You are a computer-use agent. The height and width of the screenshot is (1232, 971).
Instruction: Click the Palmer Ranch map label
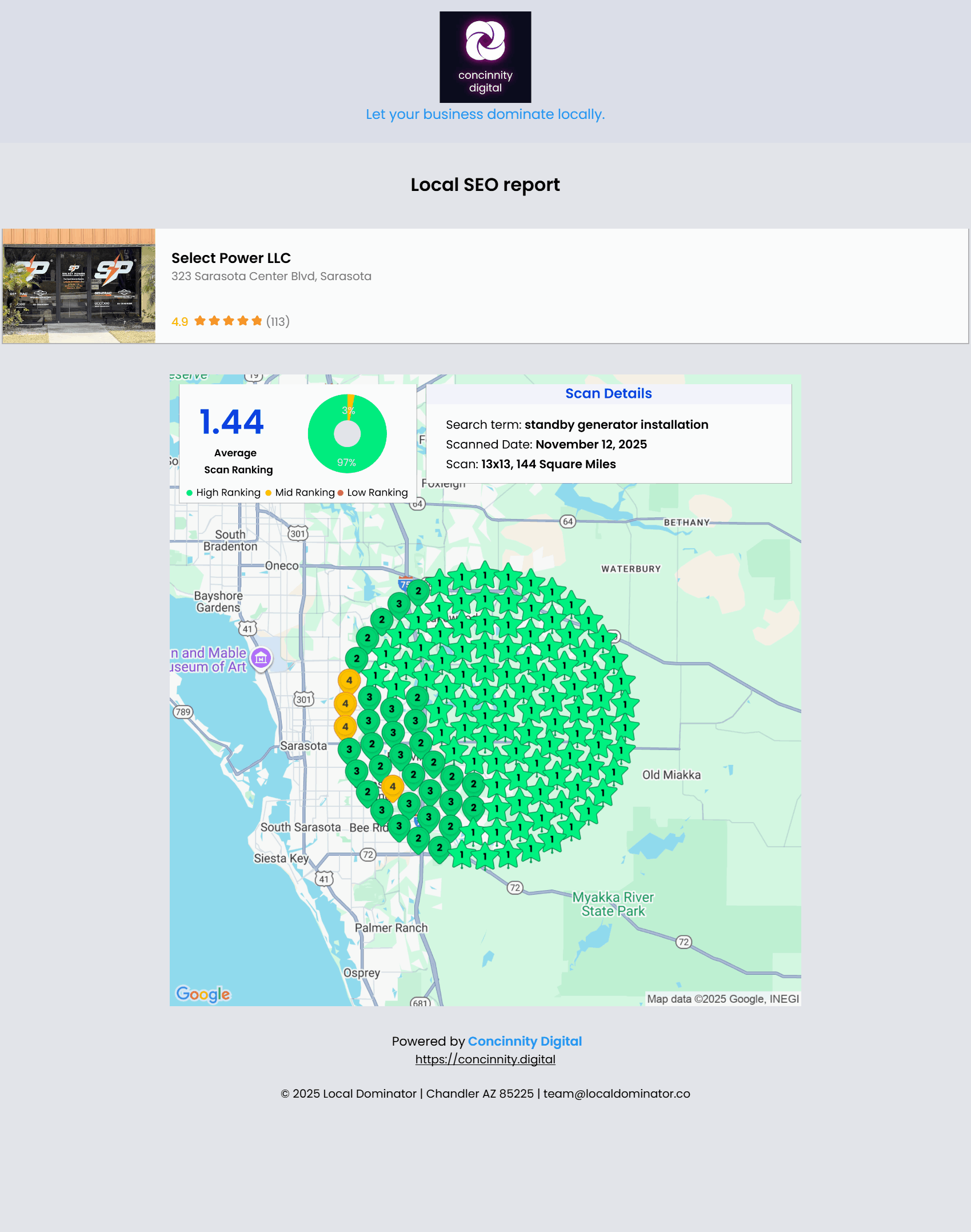[391, 928]
